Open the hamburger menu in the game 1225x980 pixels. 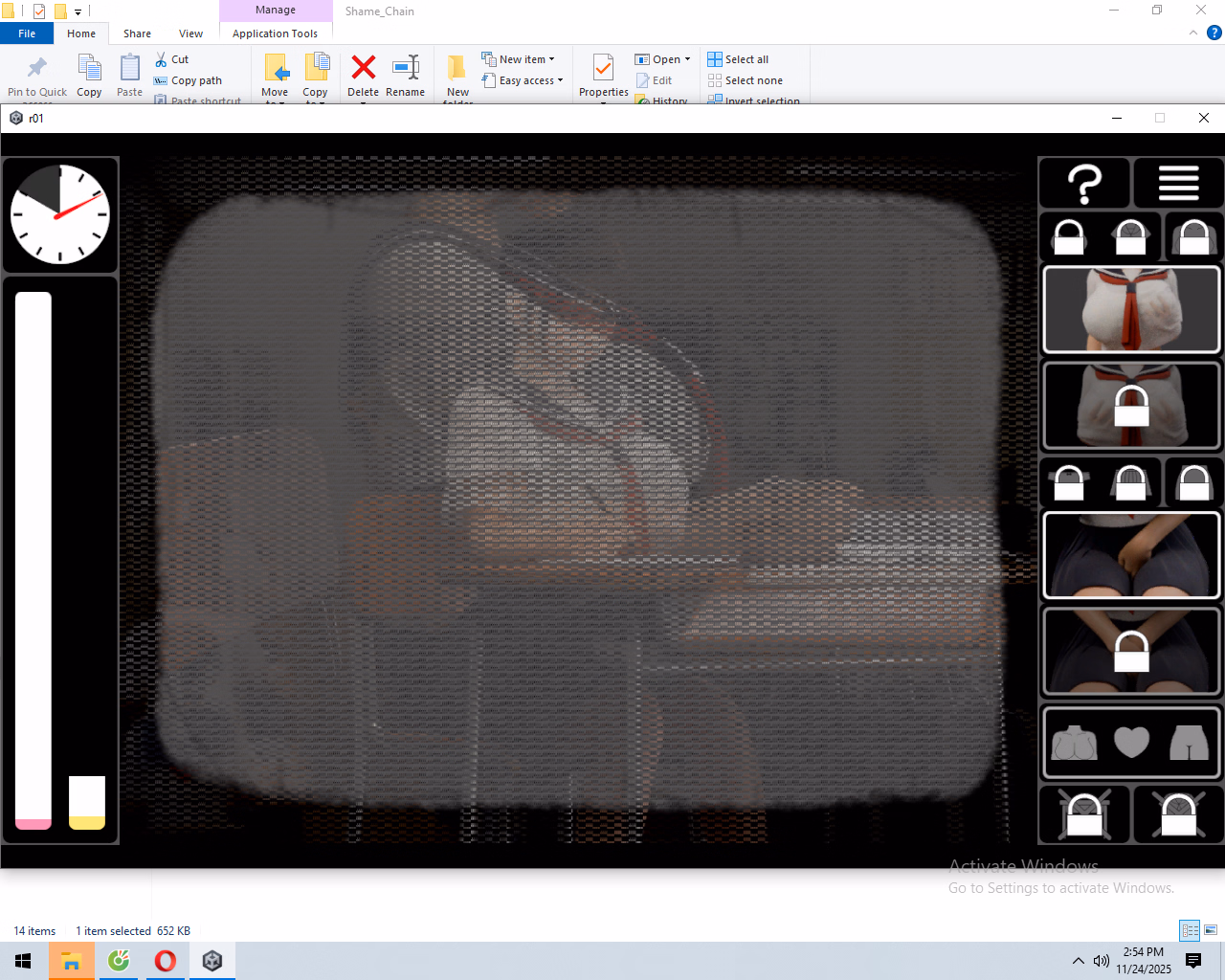coord(1178,183)
